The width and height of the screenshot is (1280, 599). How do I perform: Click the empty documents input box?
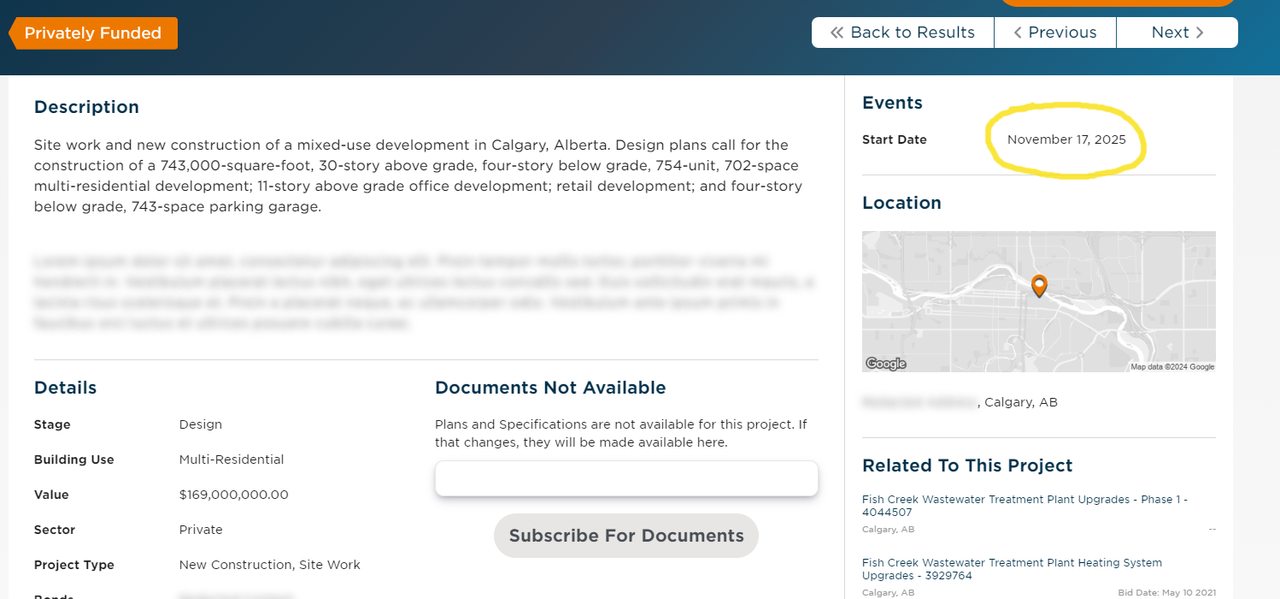pyautogui.click(x=626, y=478)
